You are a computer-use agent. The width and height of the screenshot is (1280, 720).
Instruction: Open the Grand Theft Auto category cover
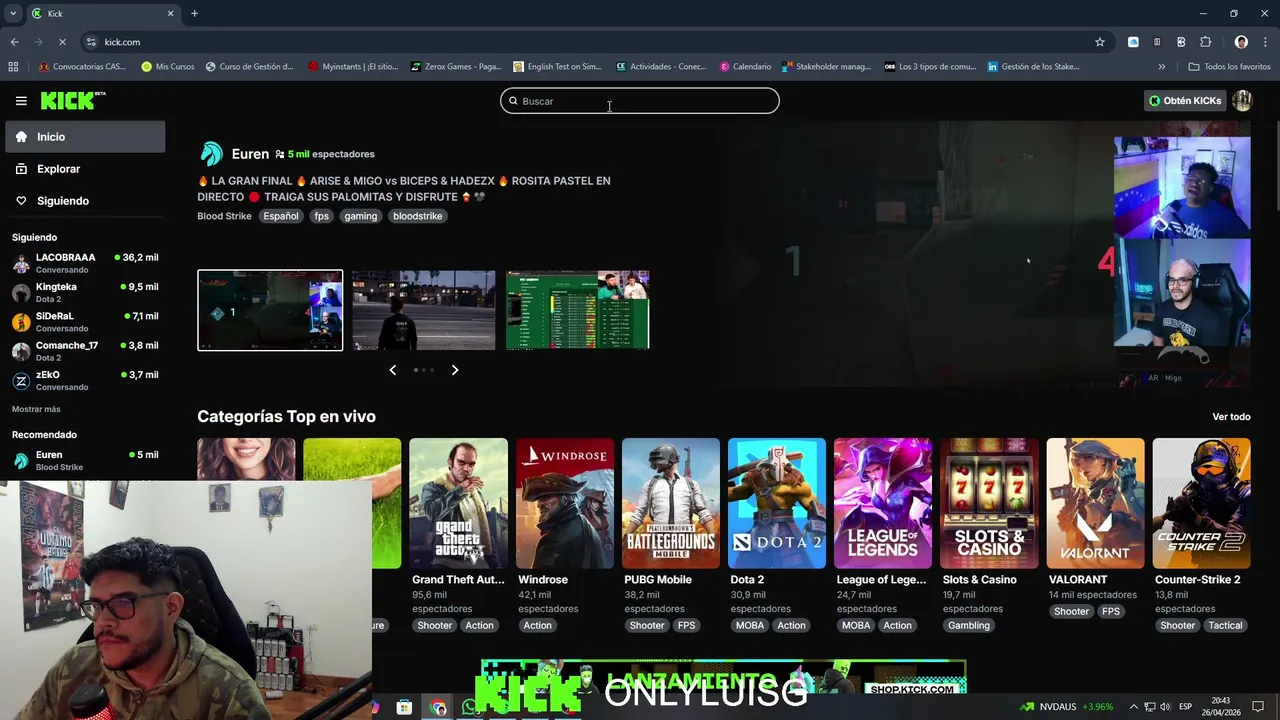coord(458,503)
